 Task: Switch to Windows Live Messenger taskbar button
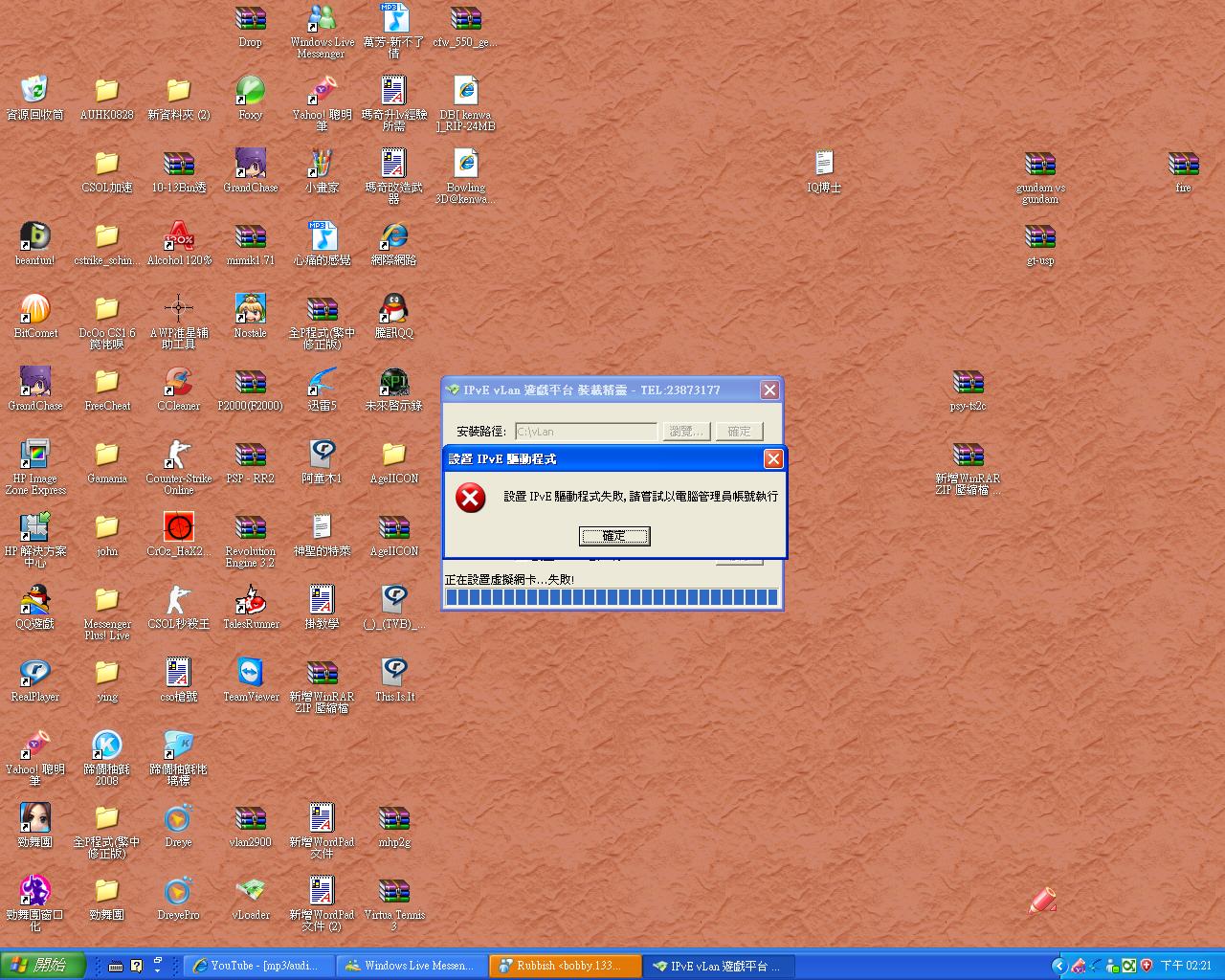411,966
